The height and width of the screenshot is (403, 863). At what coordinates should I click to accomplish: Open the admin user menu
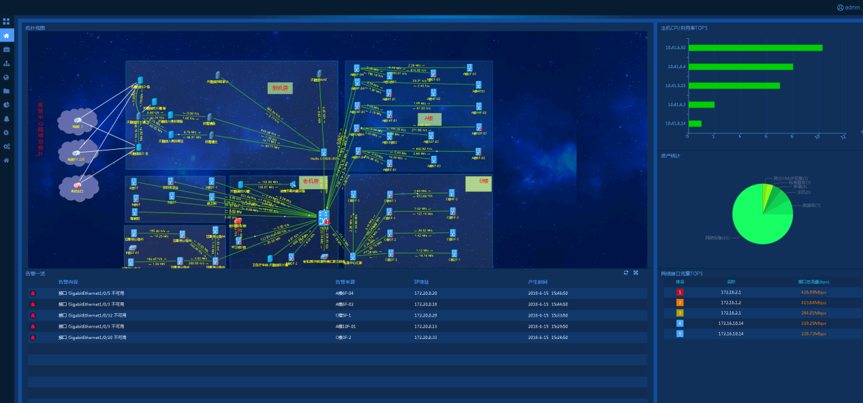846,7
